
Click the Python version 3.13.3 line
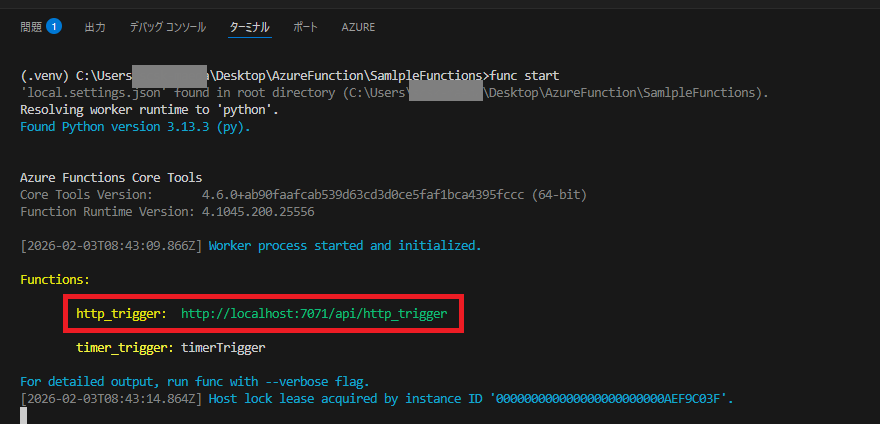tap(135, 127)
